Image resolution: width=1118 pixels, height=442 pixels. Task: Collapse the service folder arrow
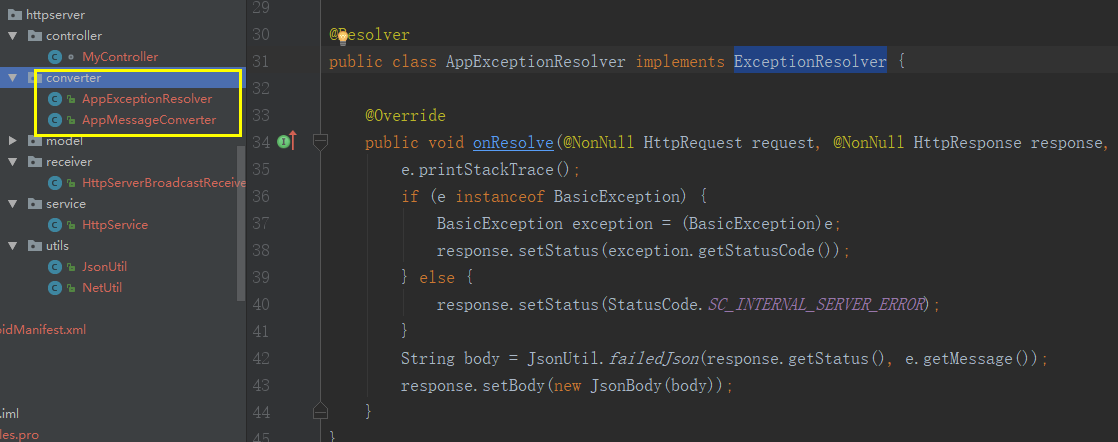(x=13, y=204)
